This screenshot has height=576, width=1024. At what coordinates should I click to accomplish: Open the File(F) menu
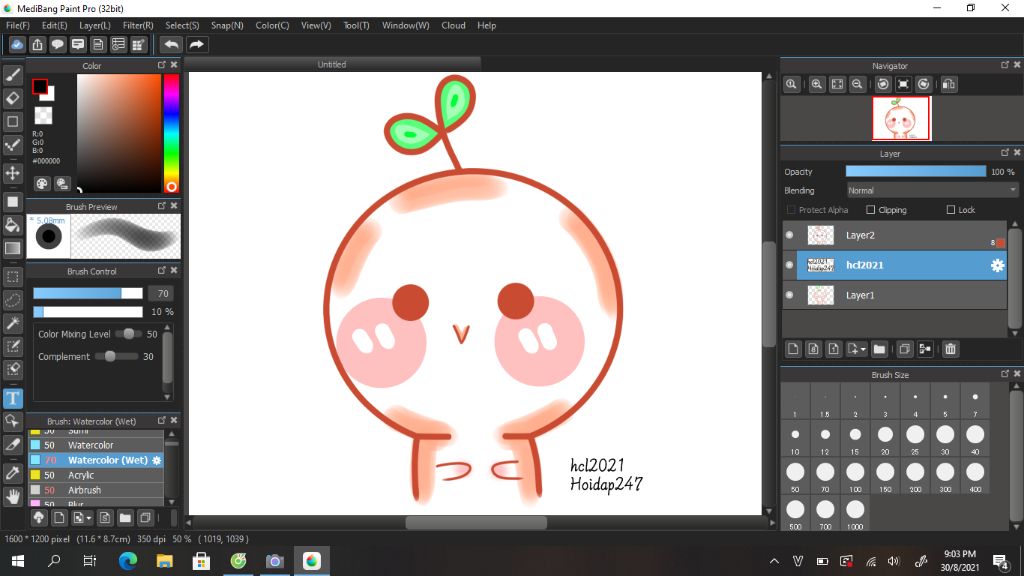point(18,25)
